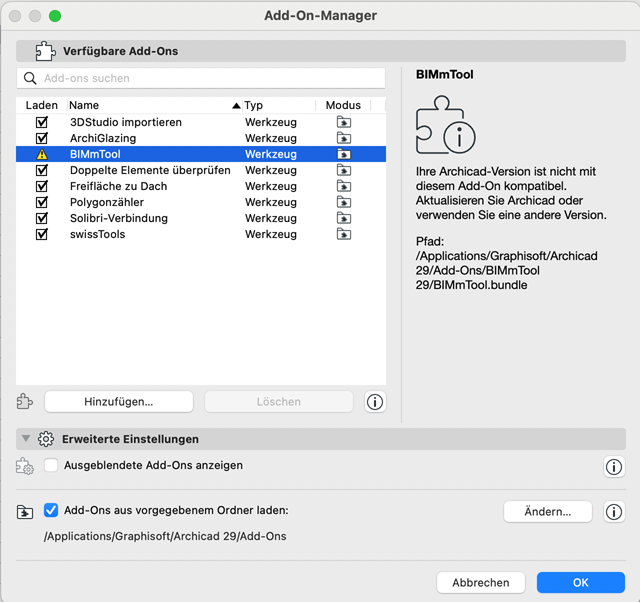The width and height of the screenshot is (641, 603).
Task: Open the Ändern... folder dialog
Action: click(548, 512)
